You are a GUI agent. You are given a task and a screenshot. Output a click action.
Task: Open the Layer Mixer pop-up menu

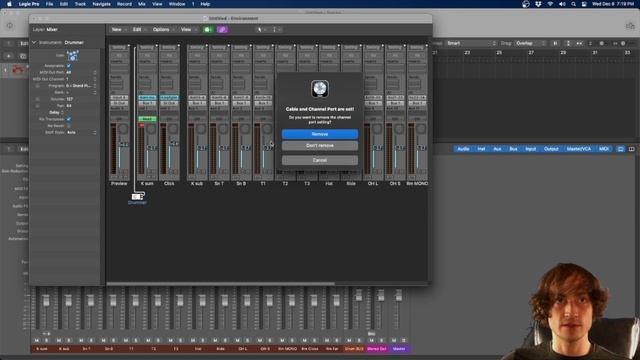point(52,29)
